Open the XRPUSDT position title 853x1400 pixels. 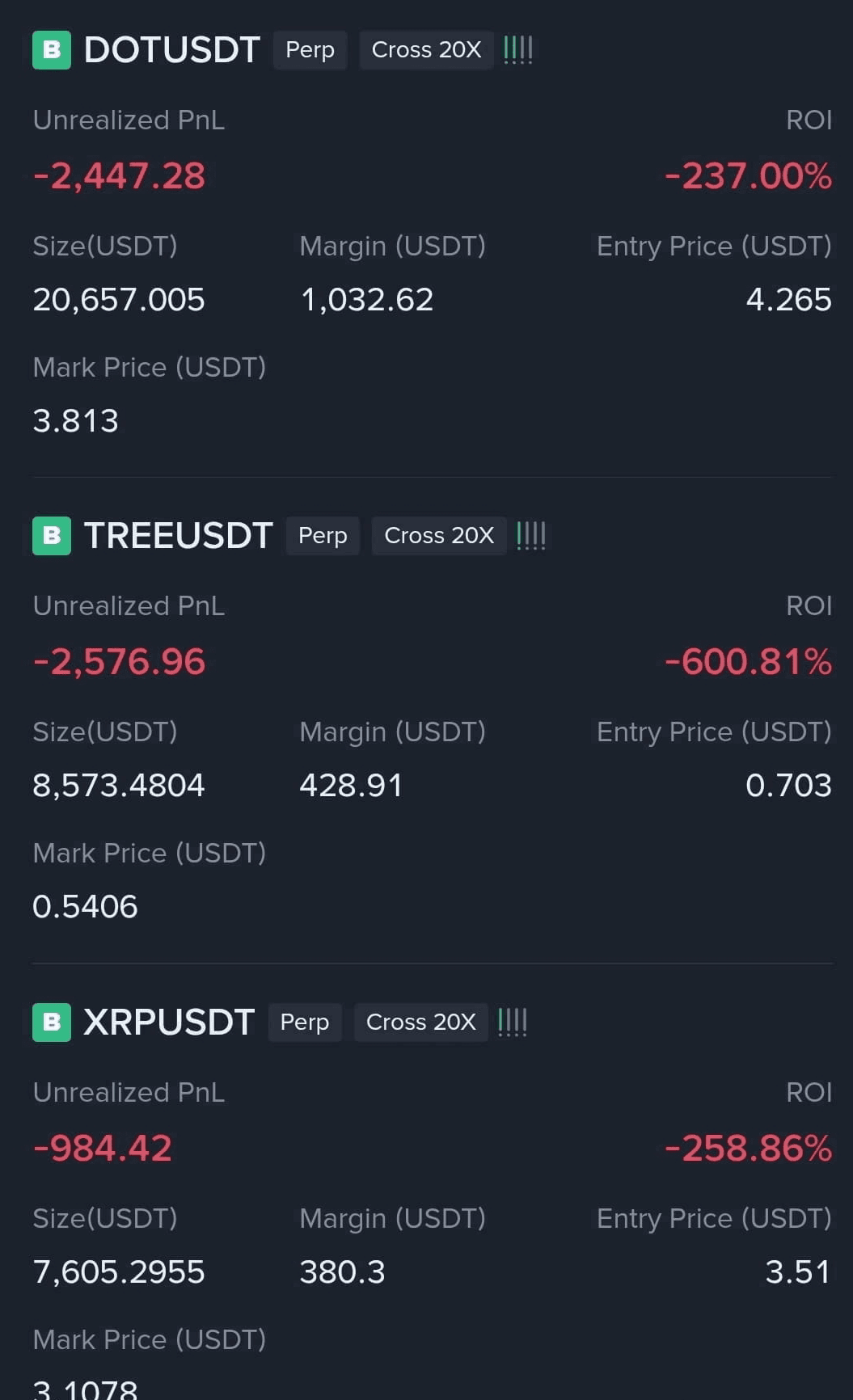[x=169, y=1023]
